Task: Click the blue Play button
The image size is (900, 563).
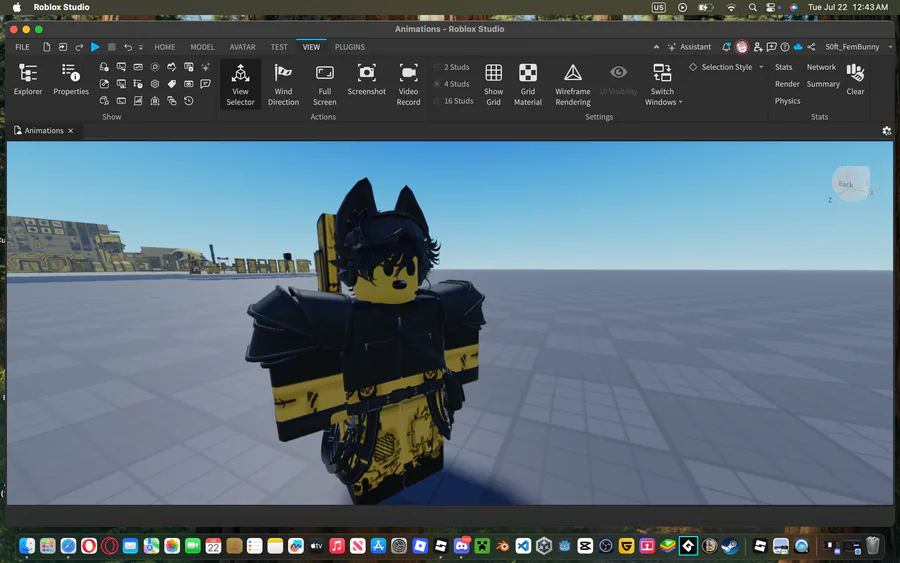Action: [x=95, y=47]
